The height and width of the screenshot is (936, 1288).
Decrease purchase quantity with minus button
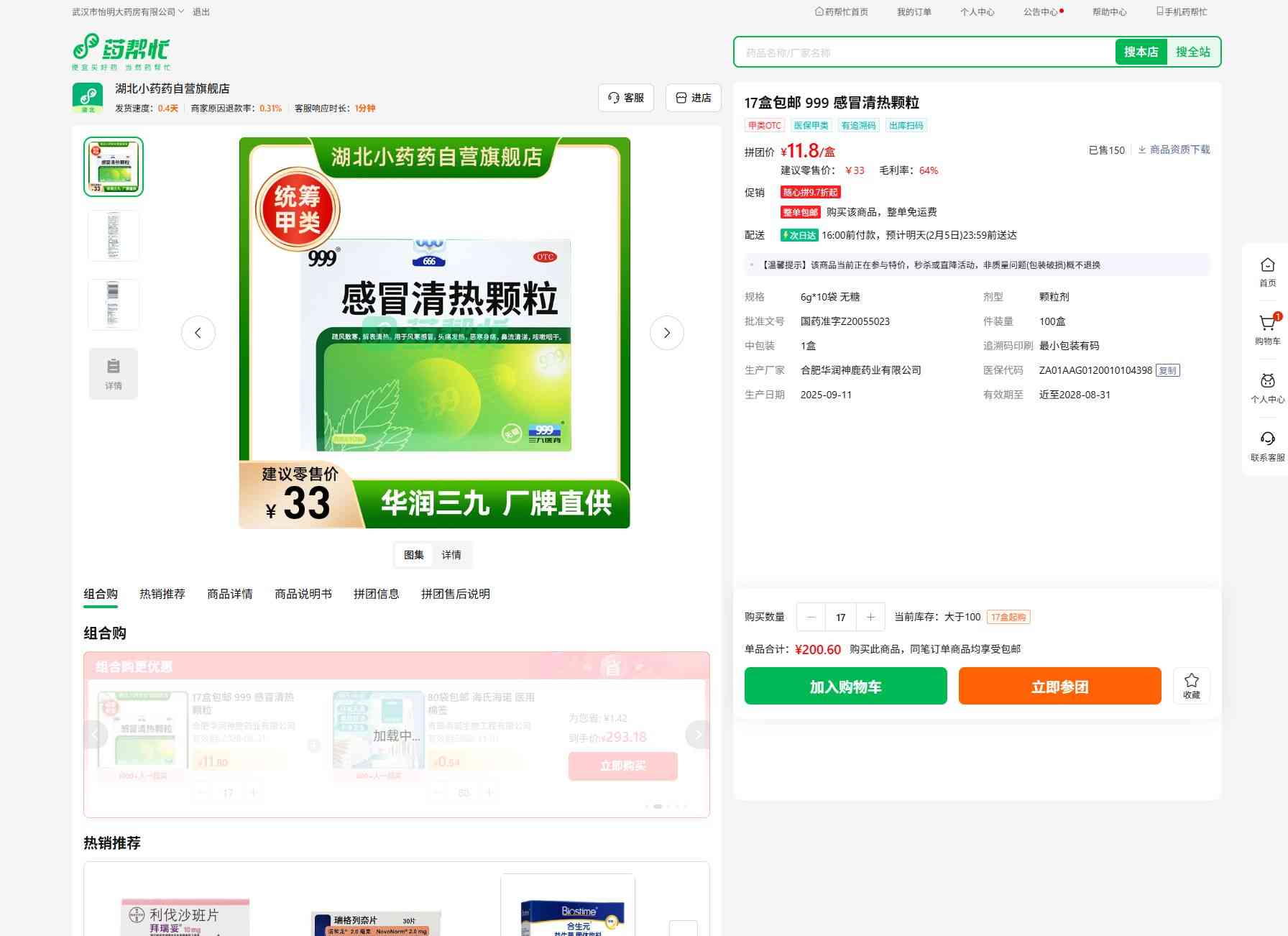(811, 617)
